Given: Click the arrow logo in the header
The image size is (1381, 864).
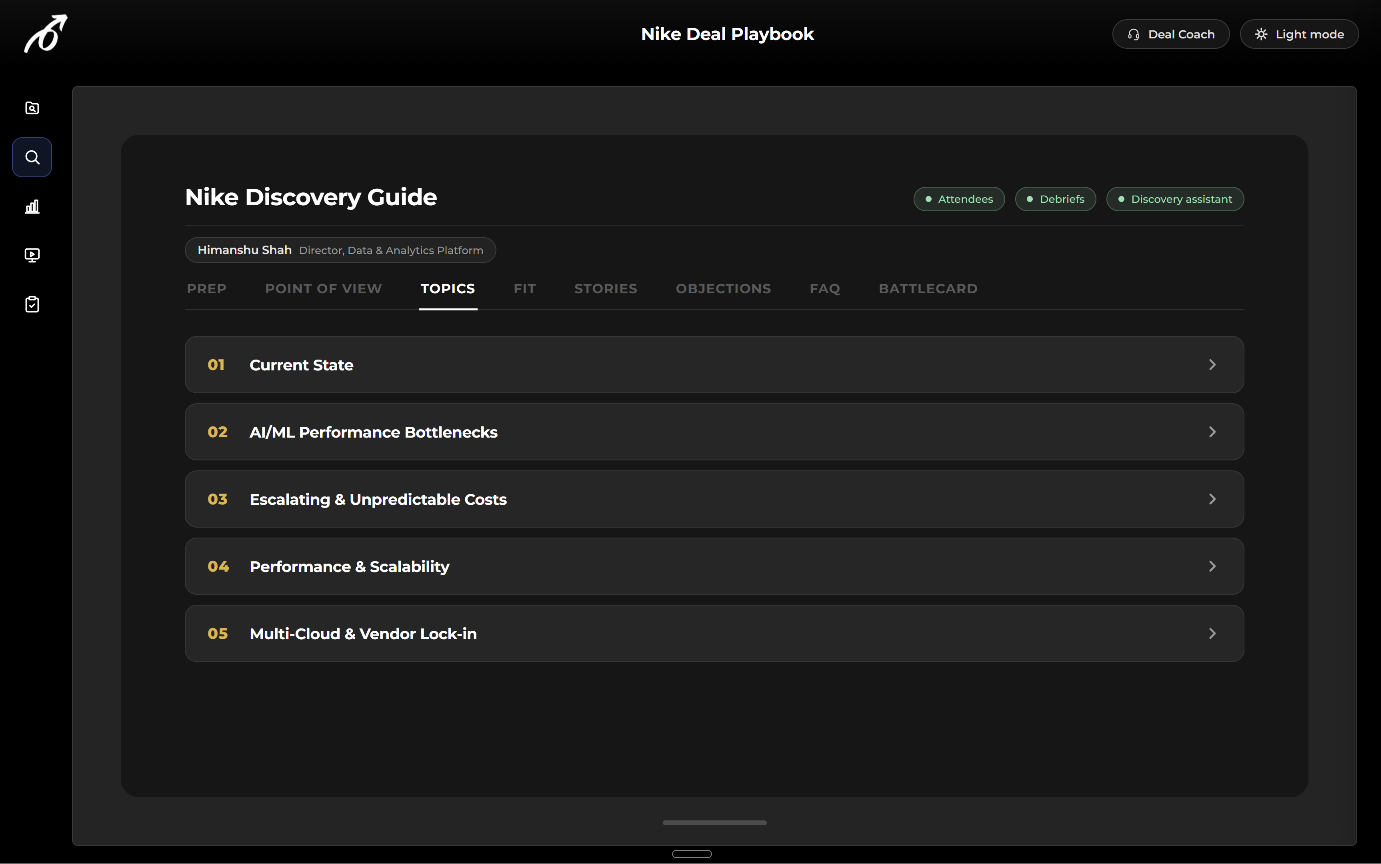Looking at the screenshot, I should pyautogui.click(x=46, y=34).
